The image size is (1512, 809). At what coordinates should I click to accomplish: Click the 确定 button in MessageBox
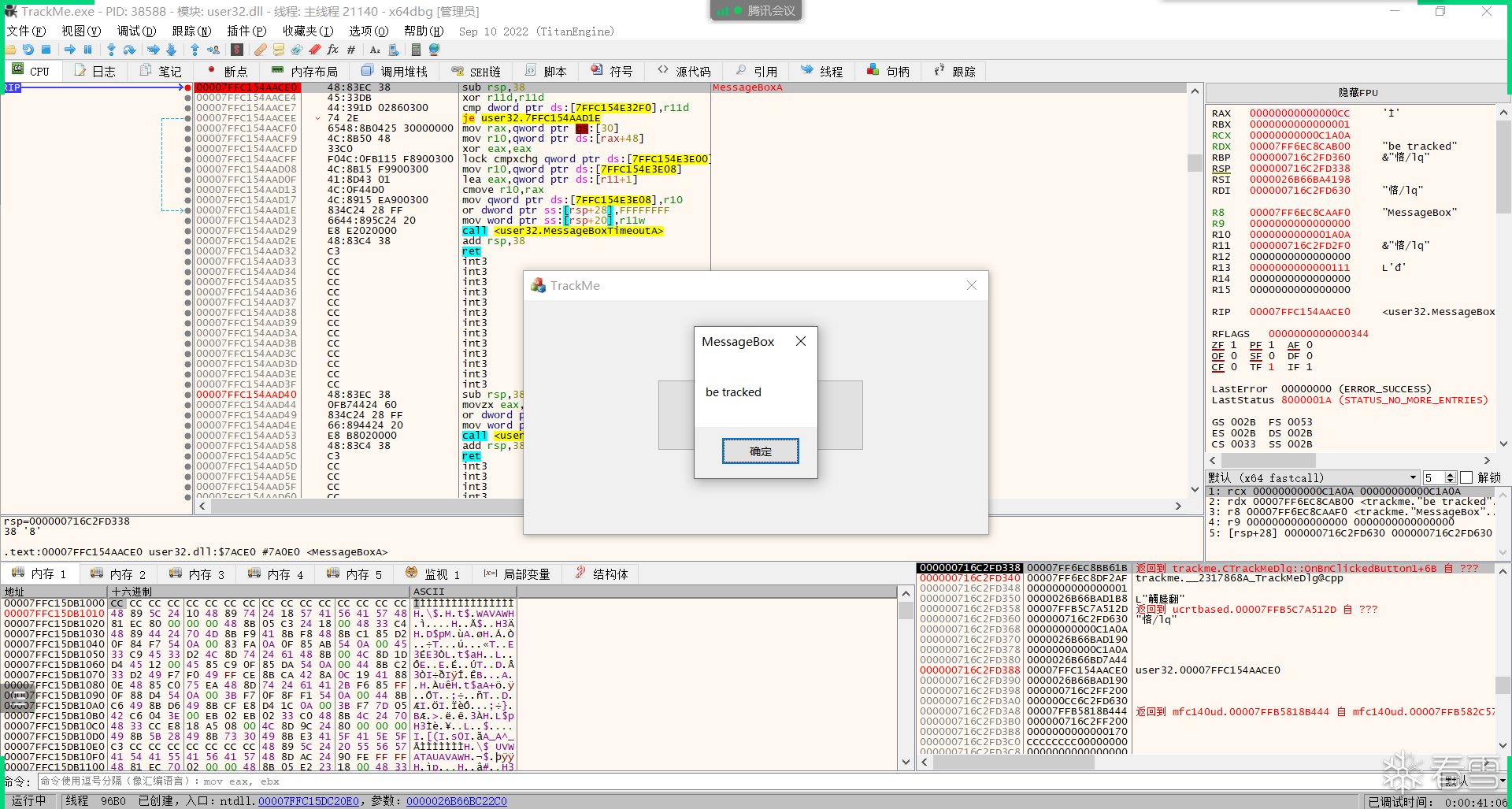[760, 451]
